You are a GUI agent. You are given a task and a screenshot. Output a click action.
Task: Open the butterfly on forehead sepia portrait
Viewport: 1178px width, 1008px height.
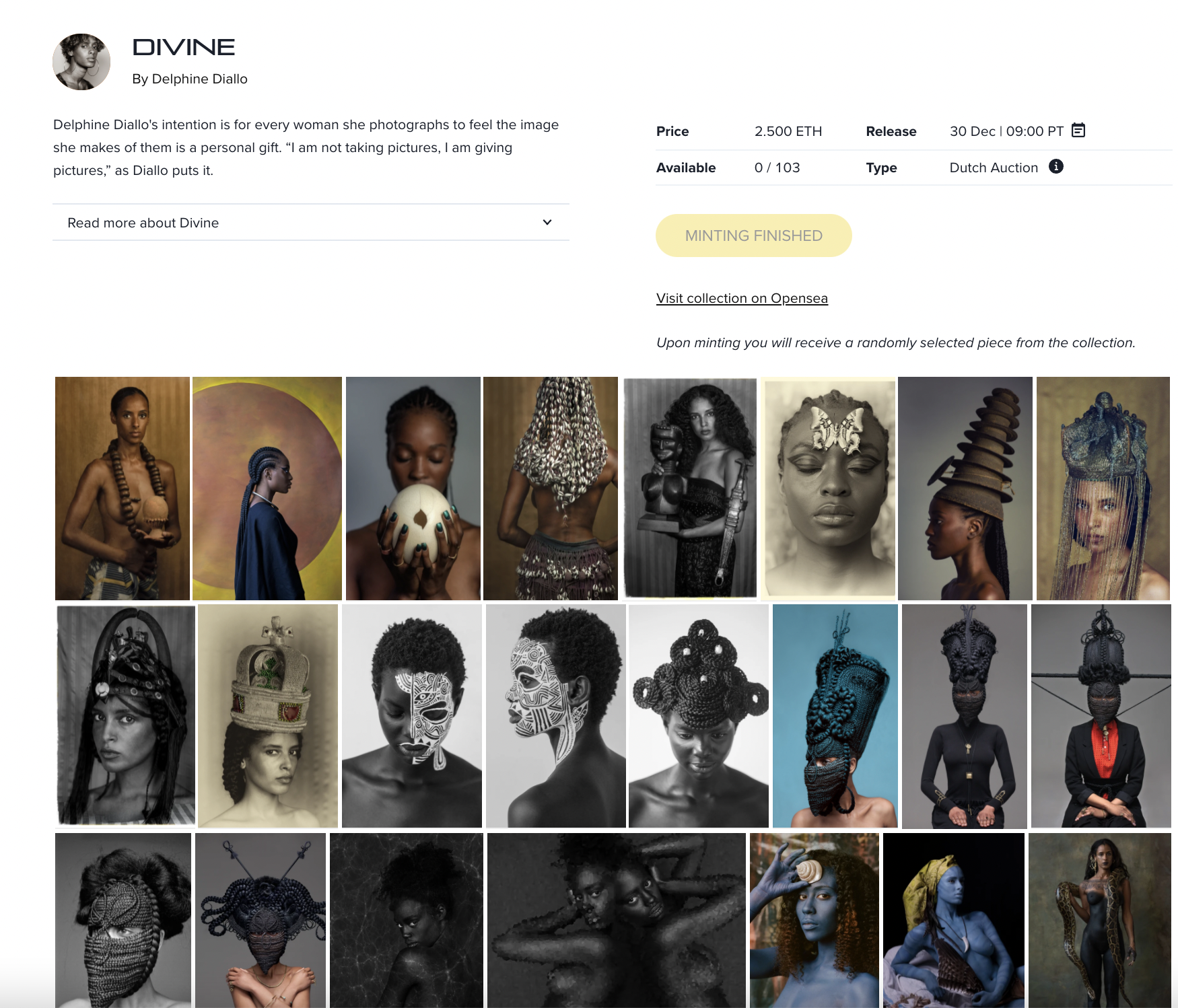[x=829, y=489]
